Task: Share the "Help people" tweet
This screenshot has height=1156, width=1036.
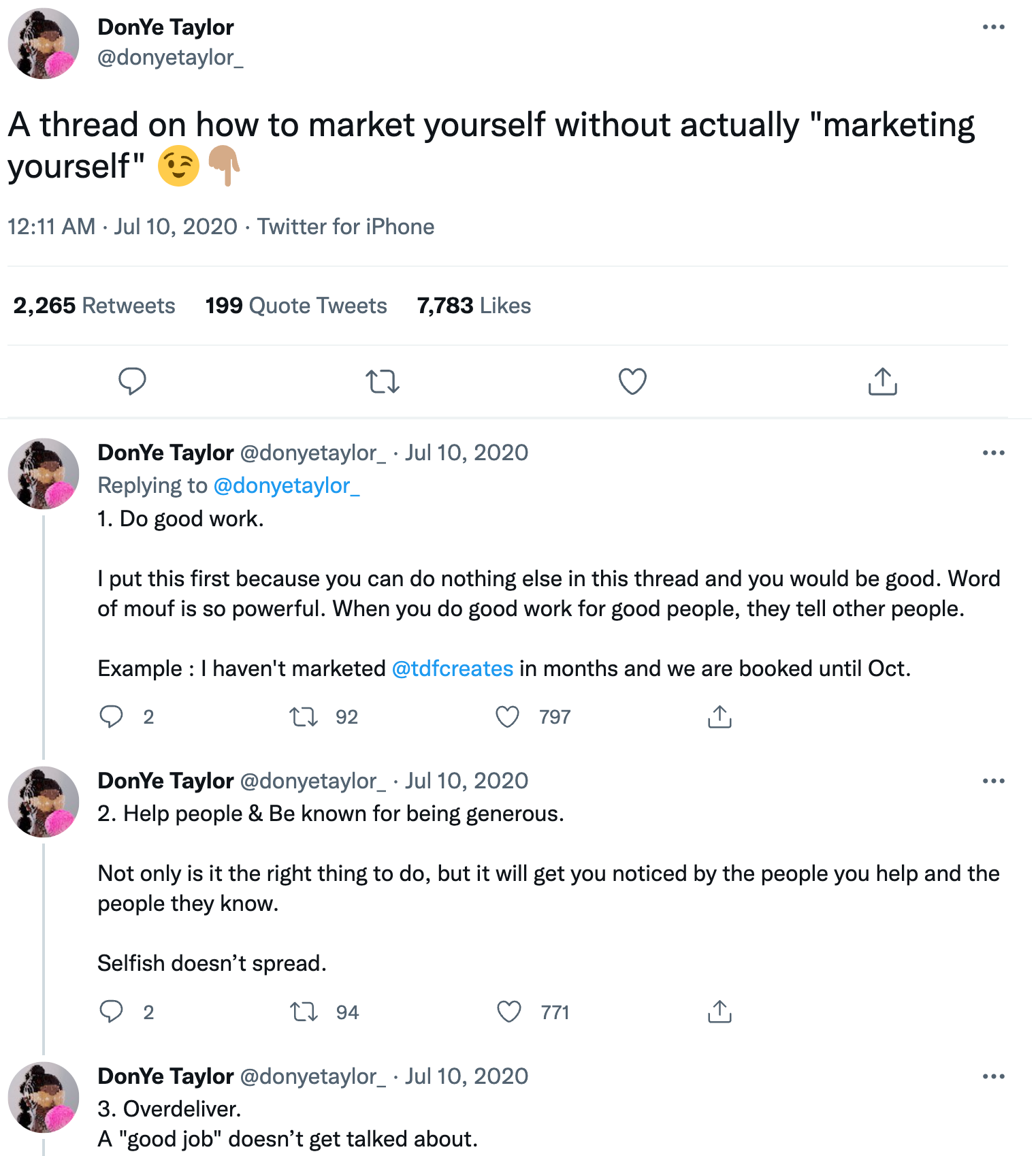Action: tap(719, 1012)
